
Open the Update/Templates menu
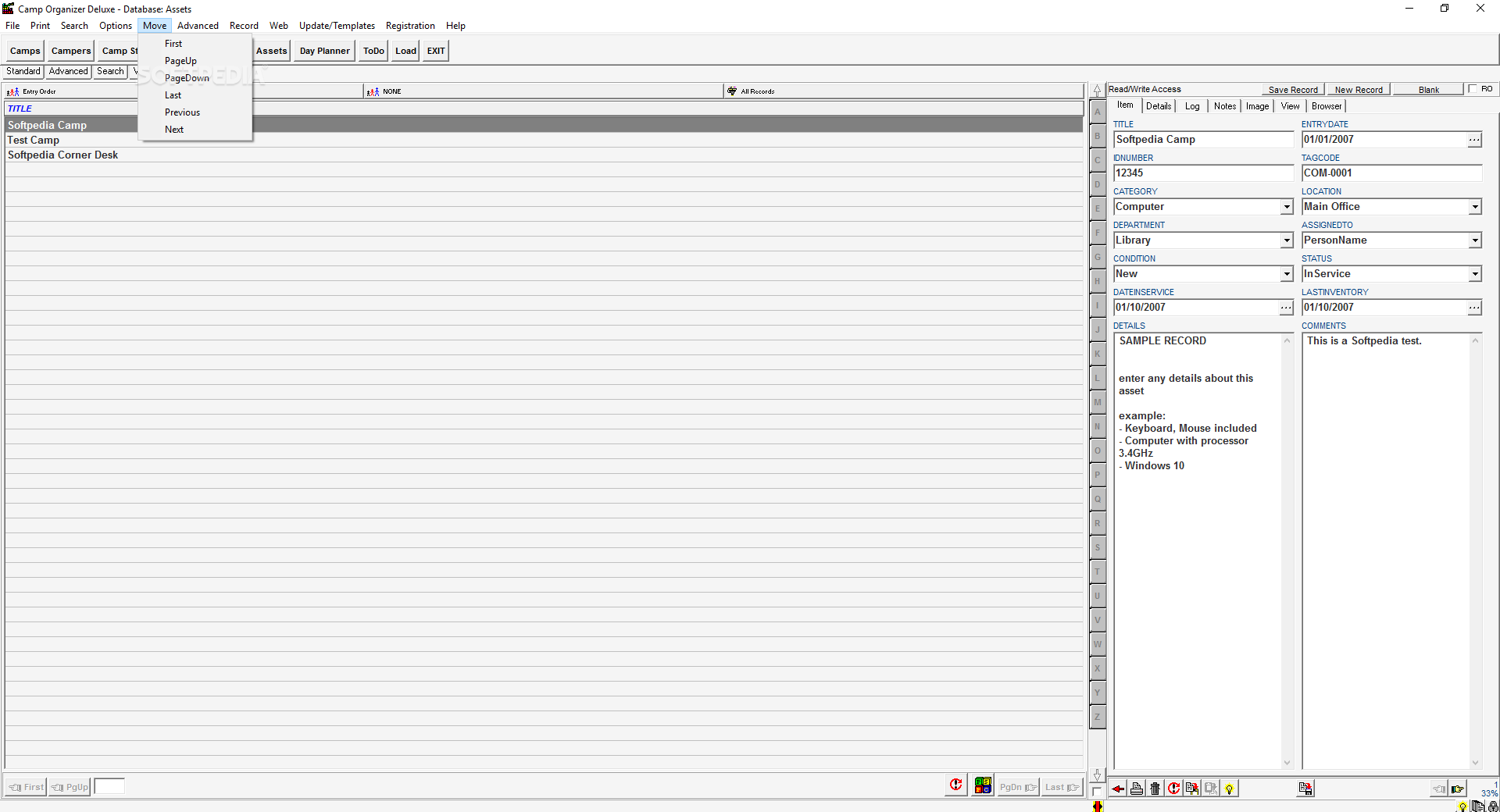click(x=337, y=26)
